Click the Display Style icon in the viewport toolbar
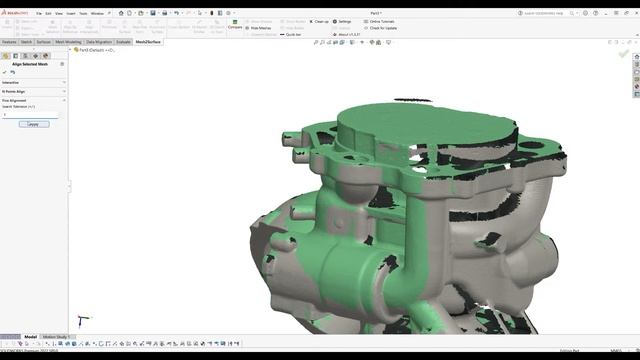The image size is (640, 360). pos(352,42)
